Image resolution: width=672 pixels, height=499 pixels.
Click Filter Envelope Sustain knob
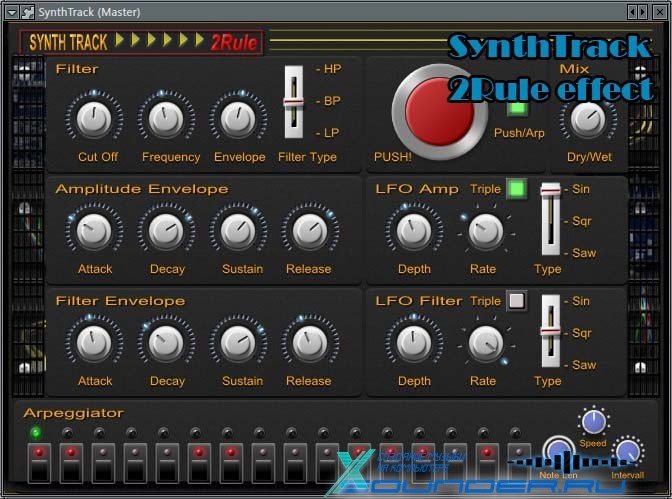(238, 343)
